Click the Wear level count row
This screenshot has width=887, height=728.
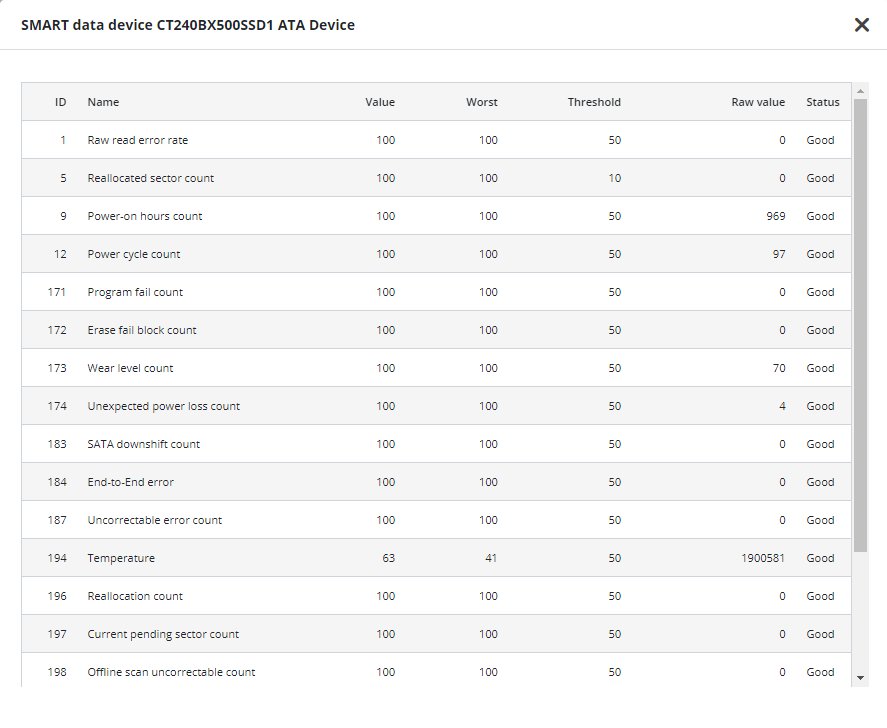coord(130,368)
